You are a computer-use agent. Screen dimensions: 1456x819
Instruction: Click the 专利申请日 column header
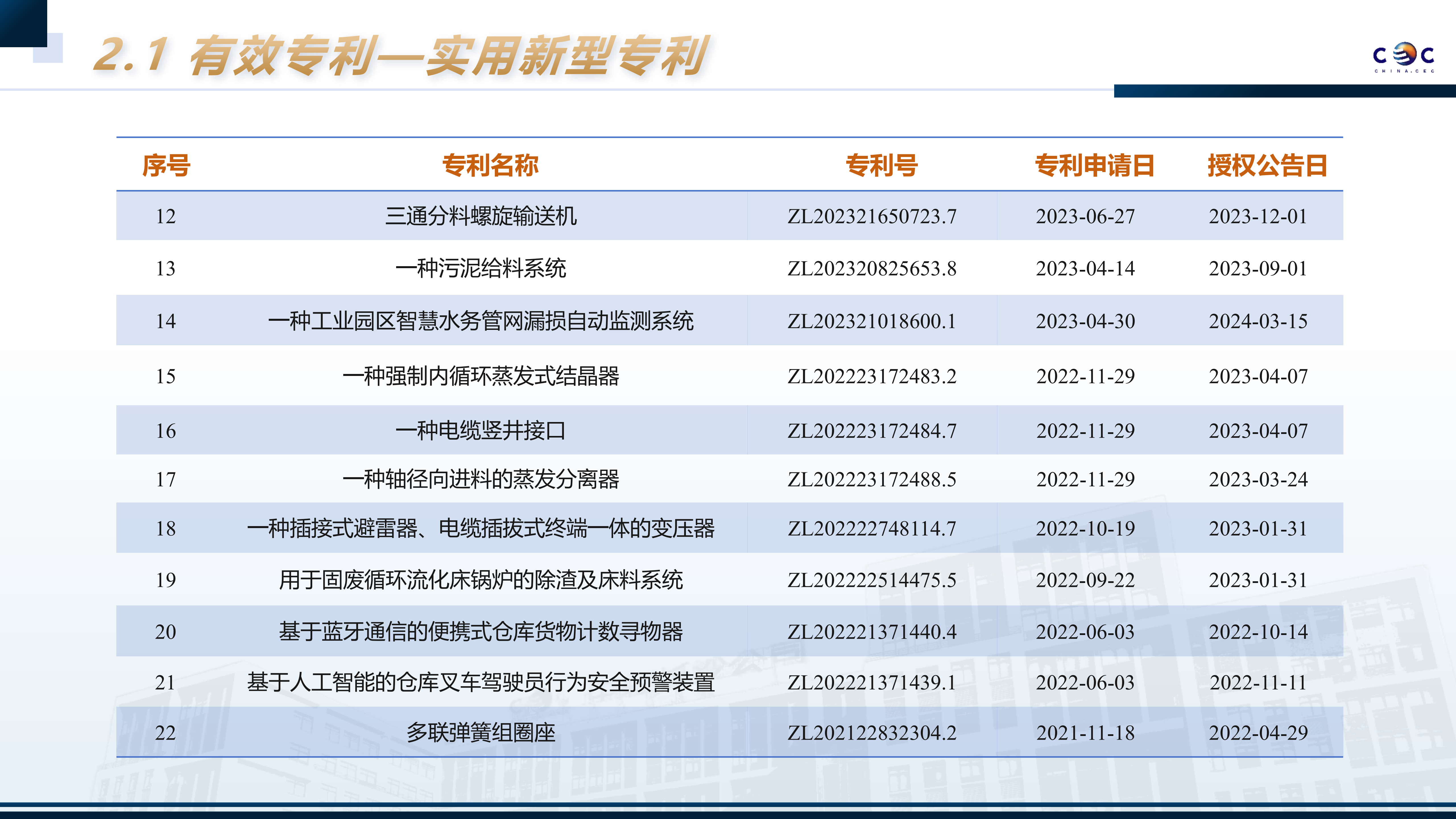(1094, 166)
